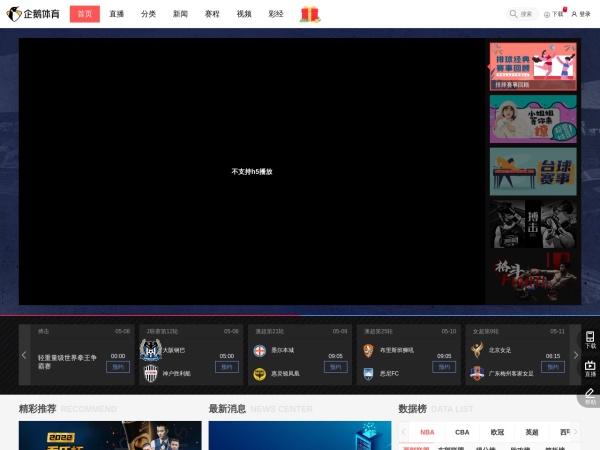600x450 pixels.
Task: Click the search magnifier icon
Action: (513, 14)
